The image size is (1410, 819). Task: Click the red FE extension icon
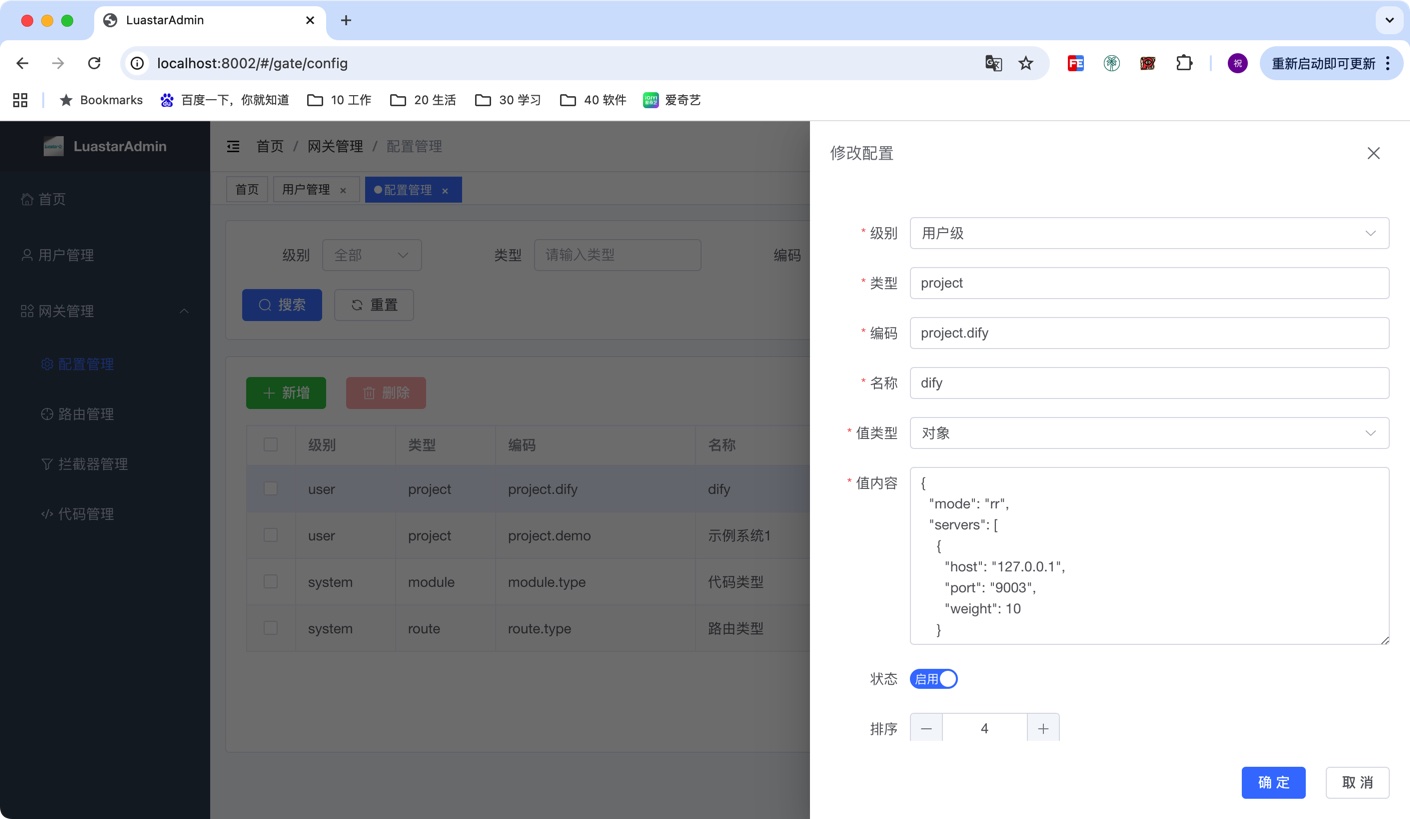coord(1076,63)
